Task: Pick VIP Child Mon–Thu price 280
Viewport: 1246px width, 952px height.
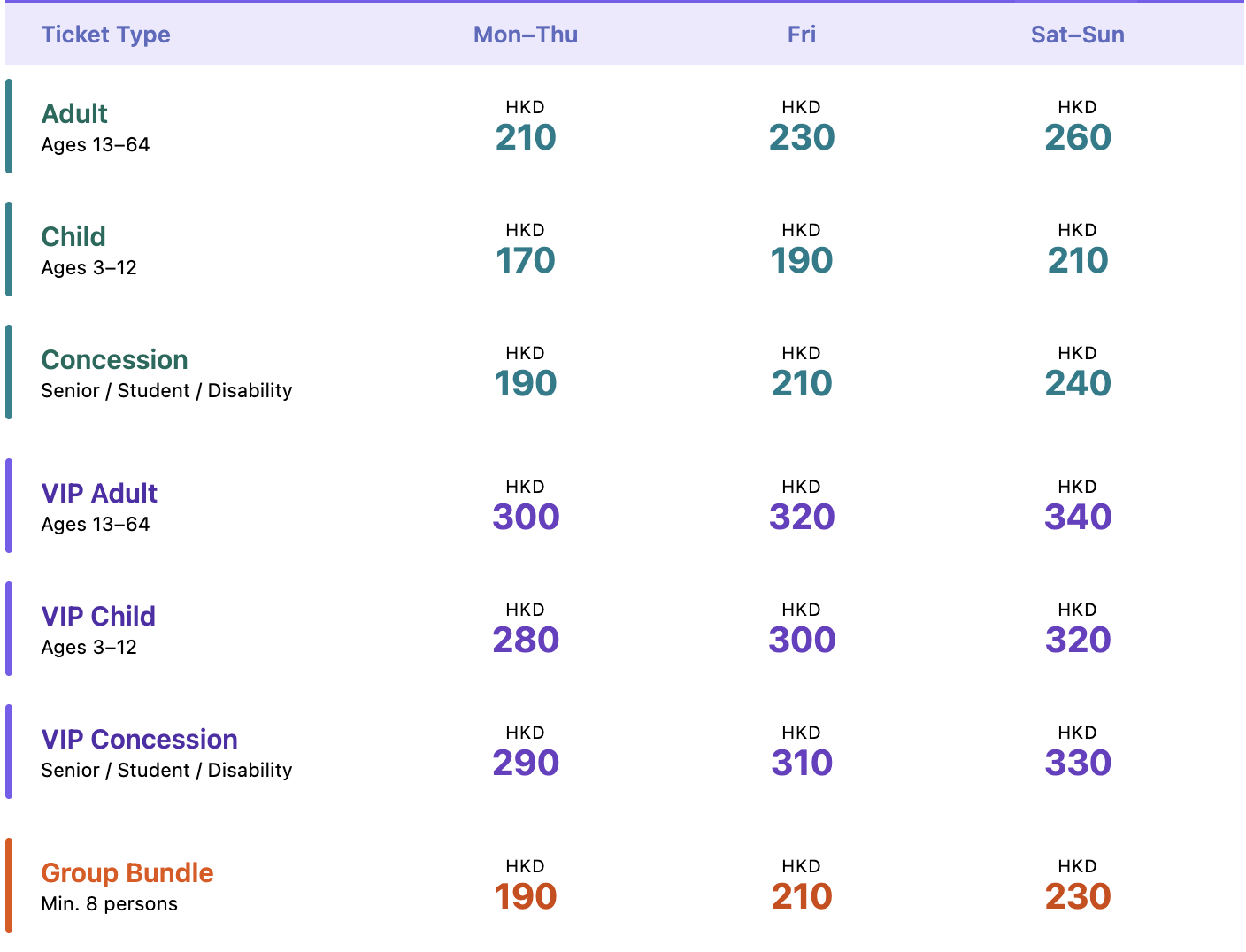Action: point(526,640)
